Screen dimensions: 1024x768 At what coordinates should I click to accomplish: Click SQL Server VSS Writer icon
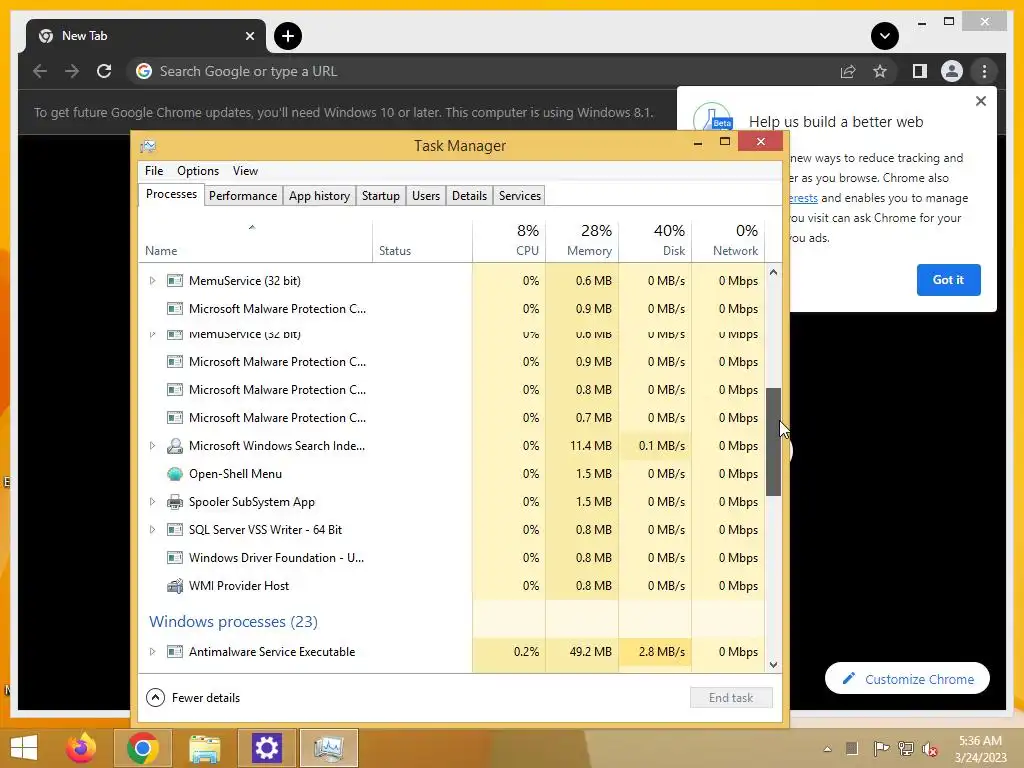pyautogui.click(x=174, y=530)
